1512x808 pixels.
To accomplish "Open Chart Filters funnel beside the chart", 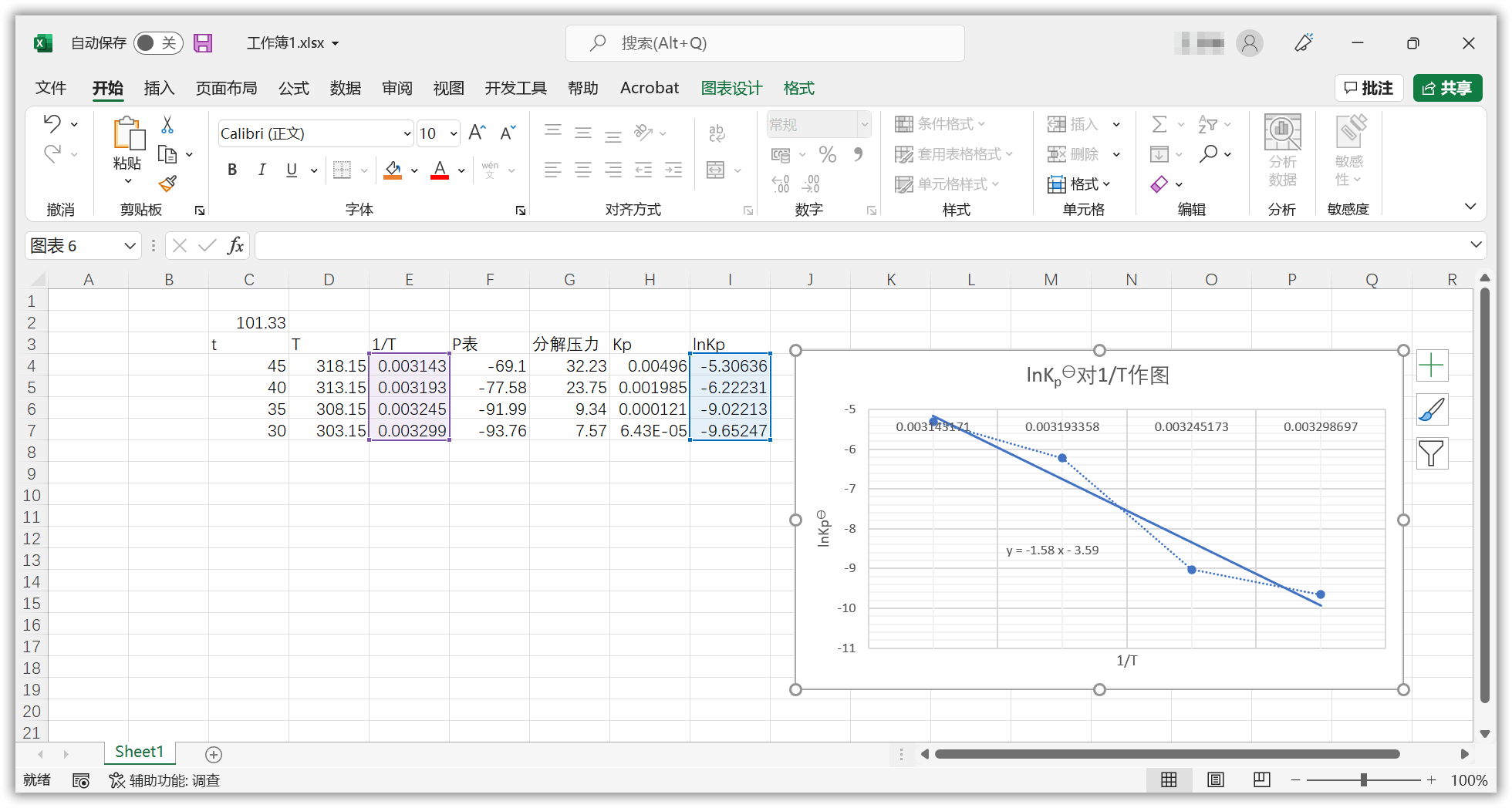I will tap(1433, 454).
